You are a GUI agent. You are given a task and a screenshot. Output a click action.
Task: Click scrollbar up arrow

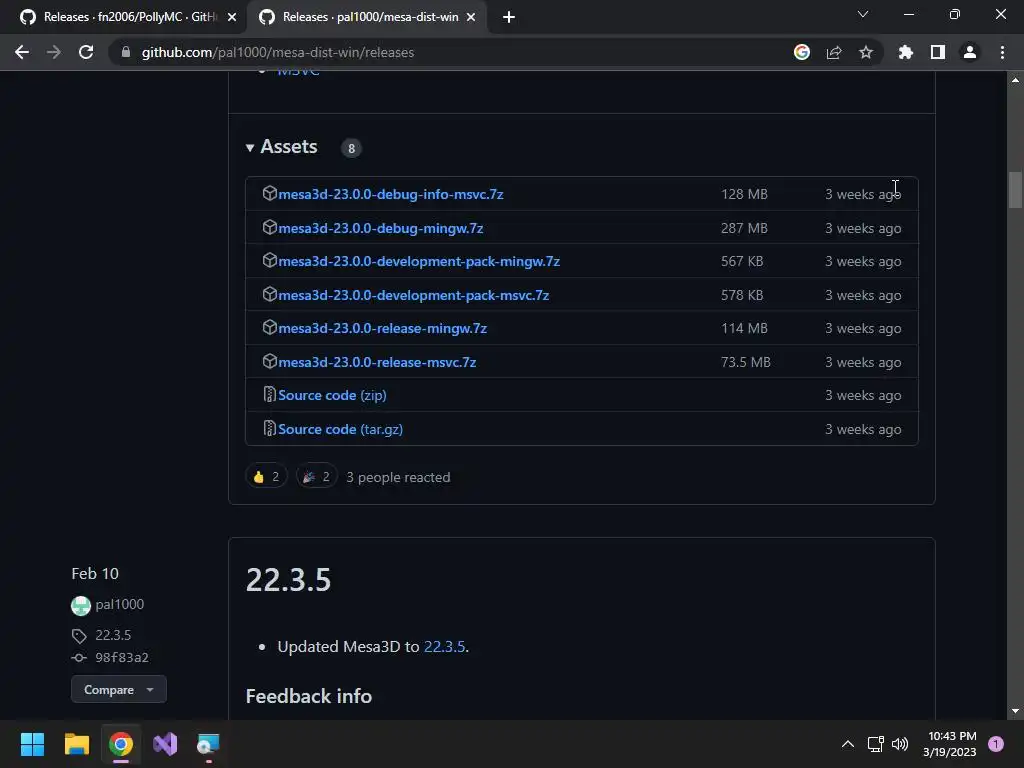point(1015,80)
